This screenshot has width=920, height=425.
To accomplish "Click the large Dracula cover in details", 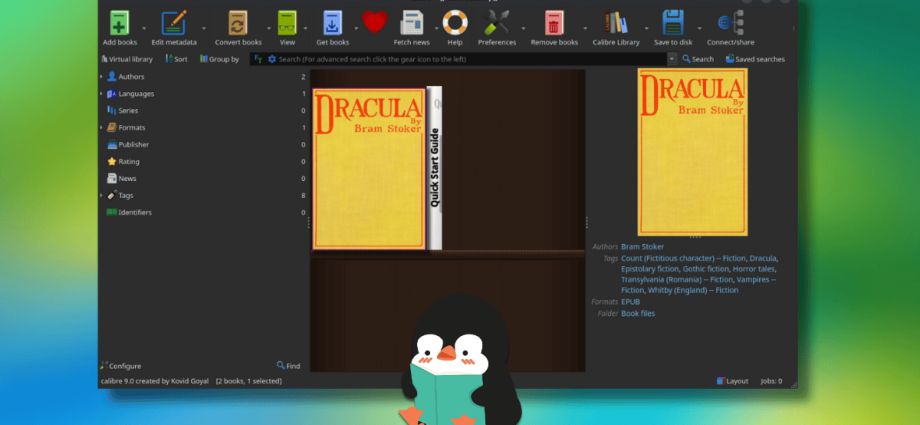I will [x=692, y=152].
